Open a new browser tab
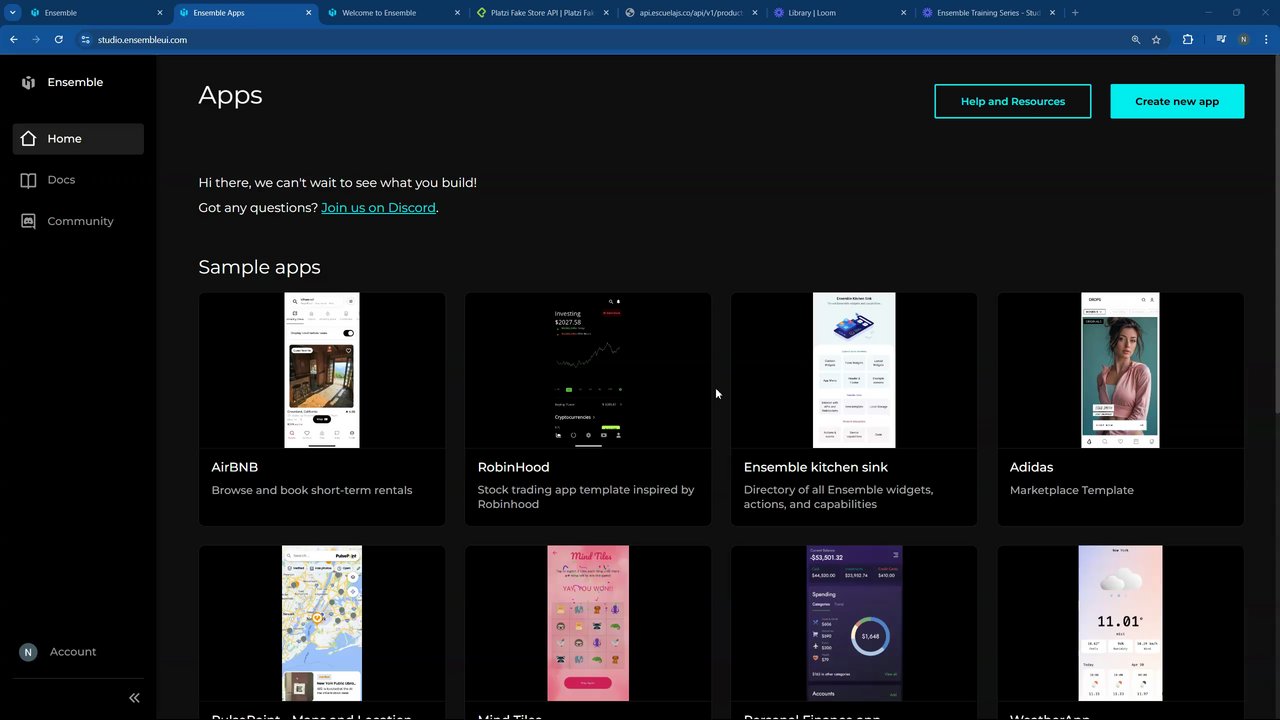 pyautogui.click(x=1075, y=13)
